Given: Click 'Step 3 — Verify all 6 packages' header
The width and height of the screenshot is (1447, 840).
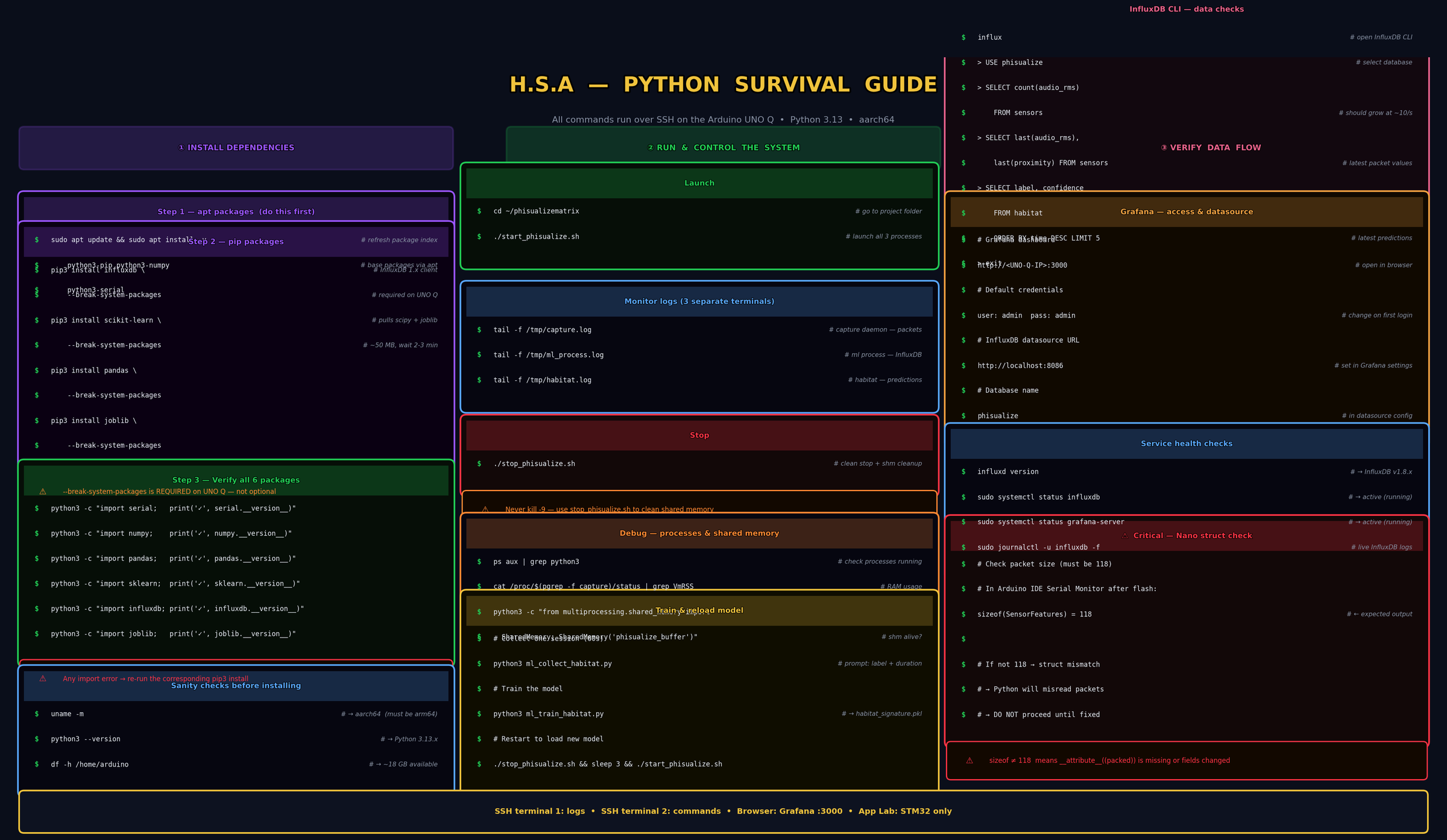Looking at the screenshot, I should (236, 480).
